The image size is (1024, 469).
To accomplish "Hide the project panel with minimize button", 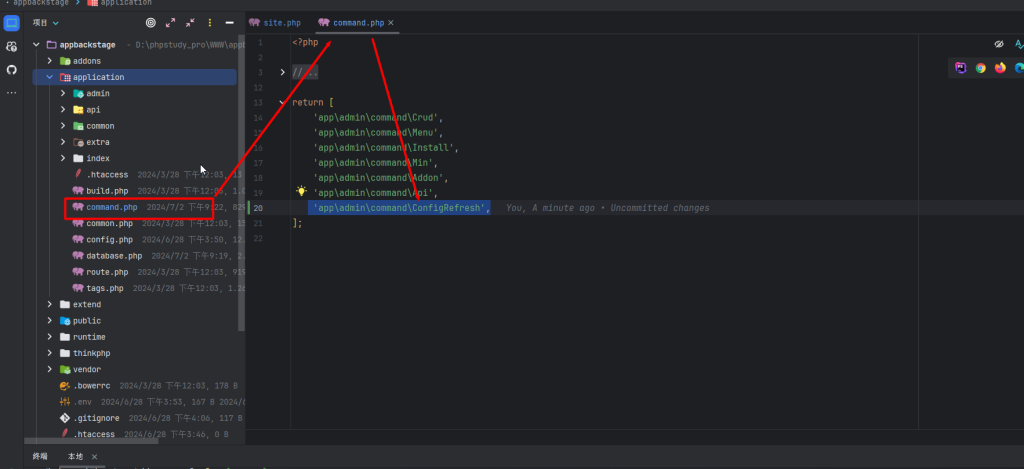I will tap(229, 22).
